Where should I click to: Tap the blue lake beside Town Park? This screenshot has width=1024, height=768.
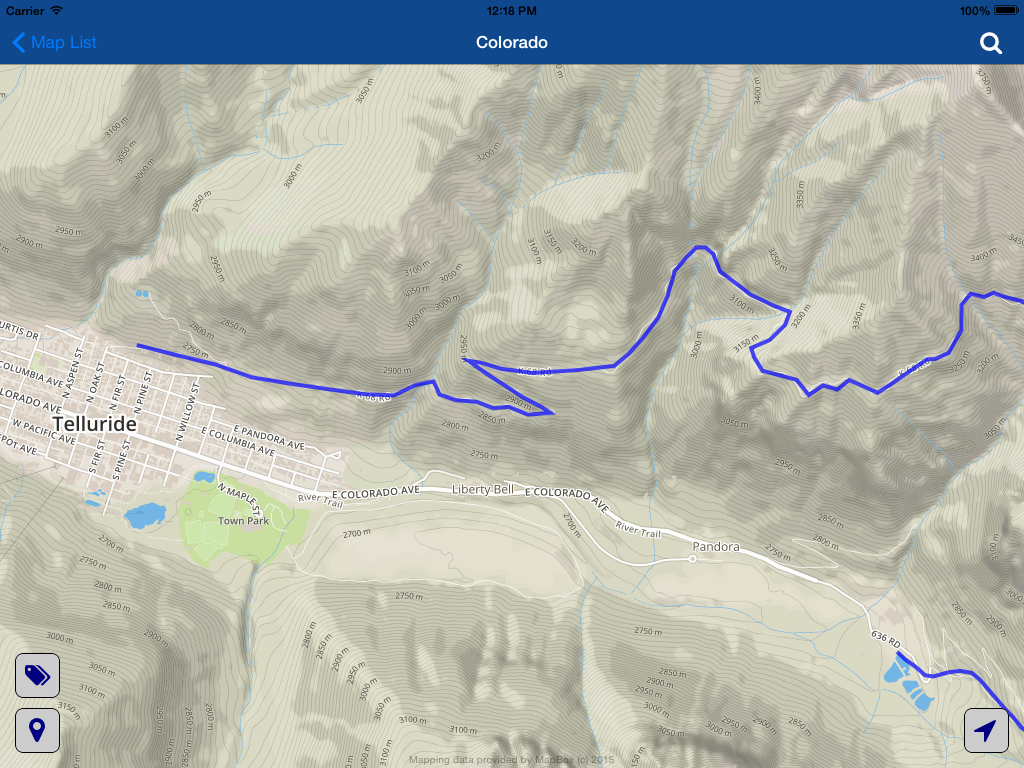click(x=145, y=515)
